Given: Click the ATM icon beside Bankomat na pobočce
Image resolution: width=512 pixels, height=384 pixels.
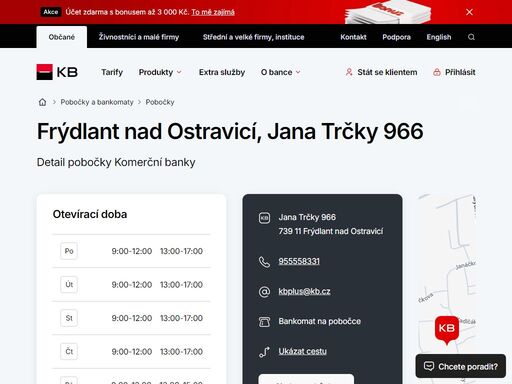Looking at the screenshot, I should coord(264,322).
